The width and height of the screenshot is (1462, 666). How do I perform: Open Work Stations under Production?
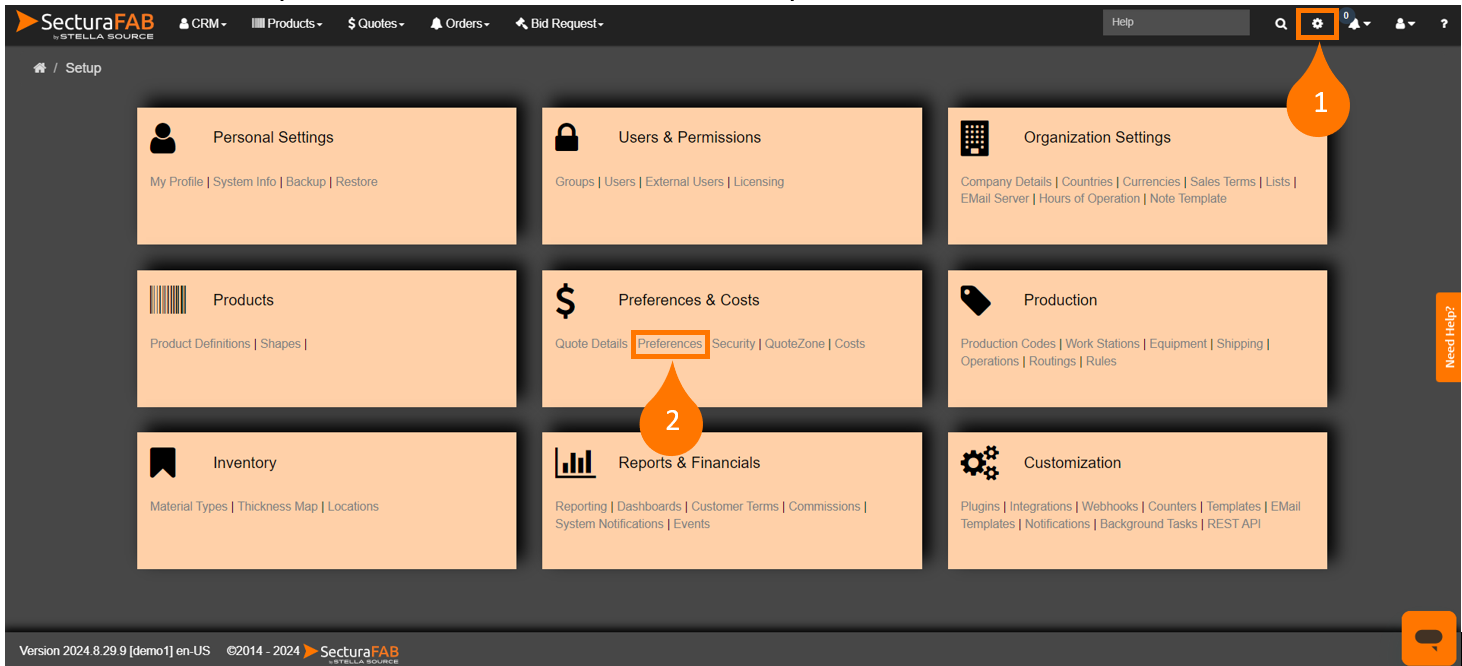[x=1102, y=344]
